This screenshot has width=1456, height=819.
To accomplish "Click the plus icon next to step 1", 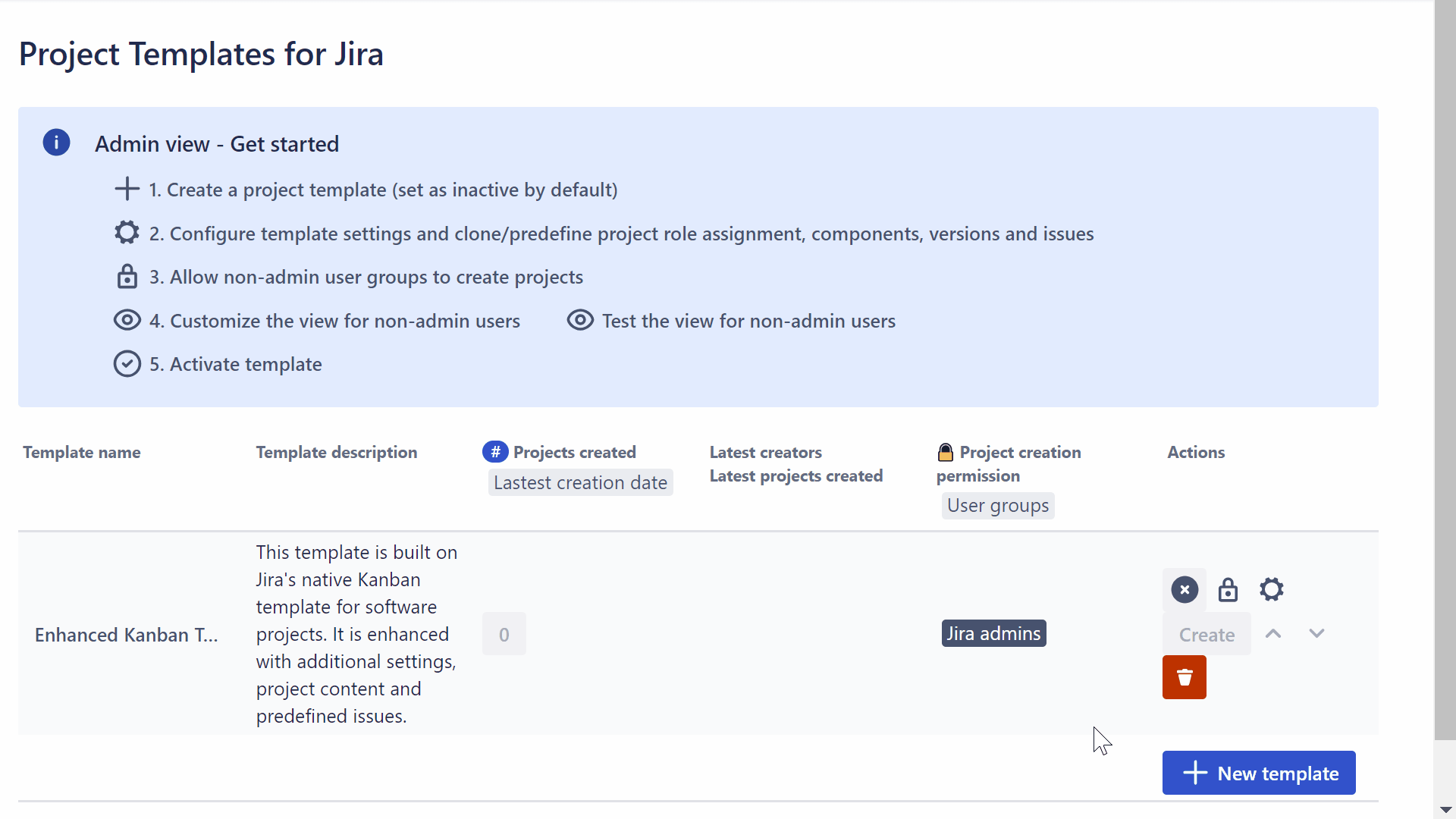I will (x=127, y=189).
